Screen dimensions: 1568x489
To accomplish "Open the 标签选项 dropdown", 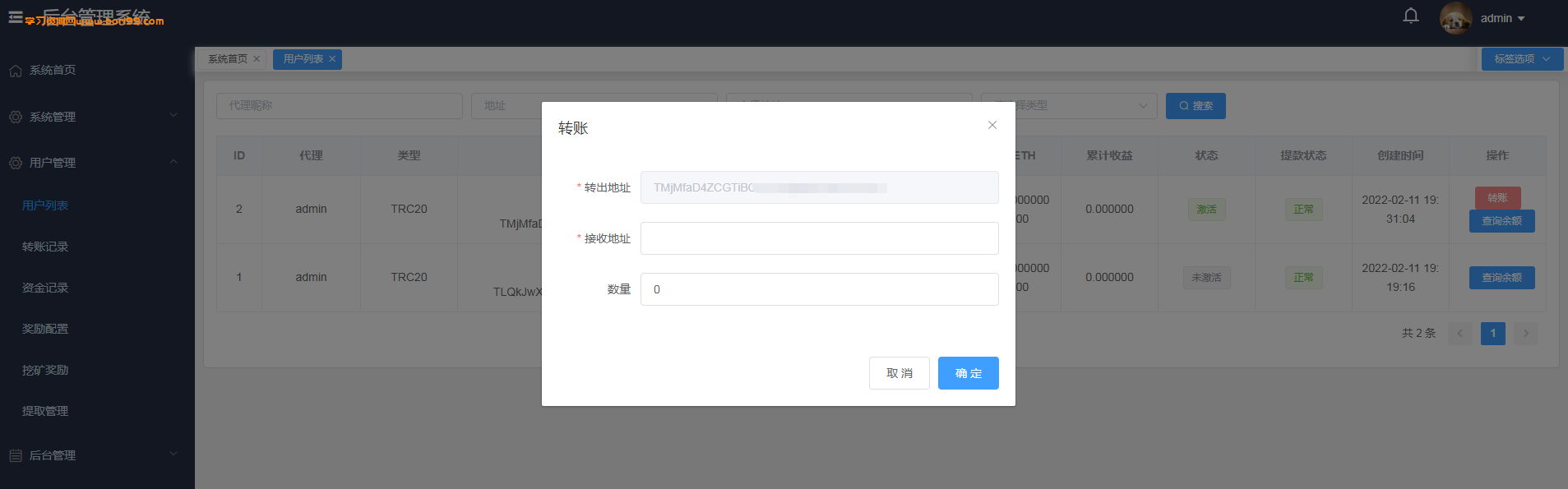I will coord(1522,59).
